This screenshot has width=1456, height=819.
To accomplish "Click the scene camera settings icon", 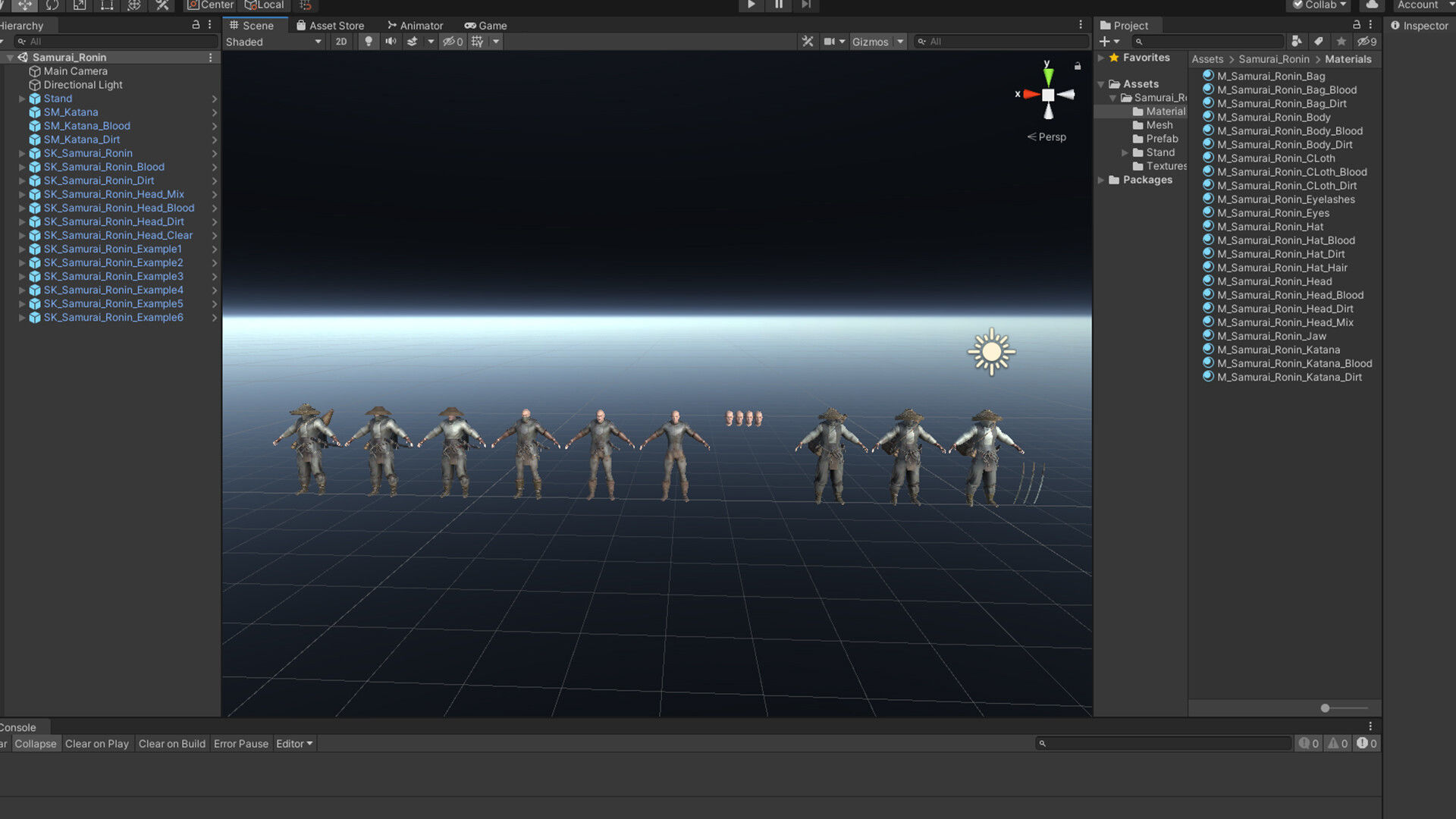I will click(x=830, y=42).
